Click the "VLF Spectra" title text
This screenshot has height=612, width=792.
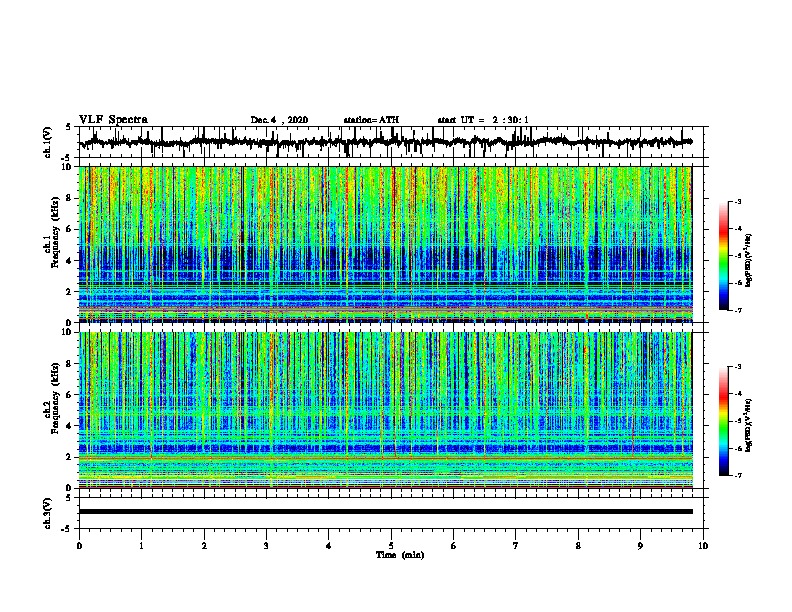tap(113, 120)
